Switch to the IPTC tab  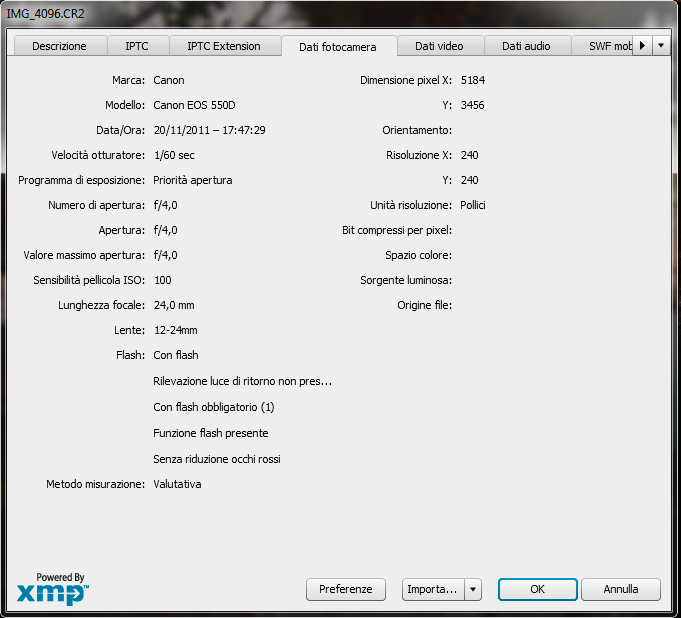coord(137,46)
